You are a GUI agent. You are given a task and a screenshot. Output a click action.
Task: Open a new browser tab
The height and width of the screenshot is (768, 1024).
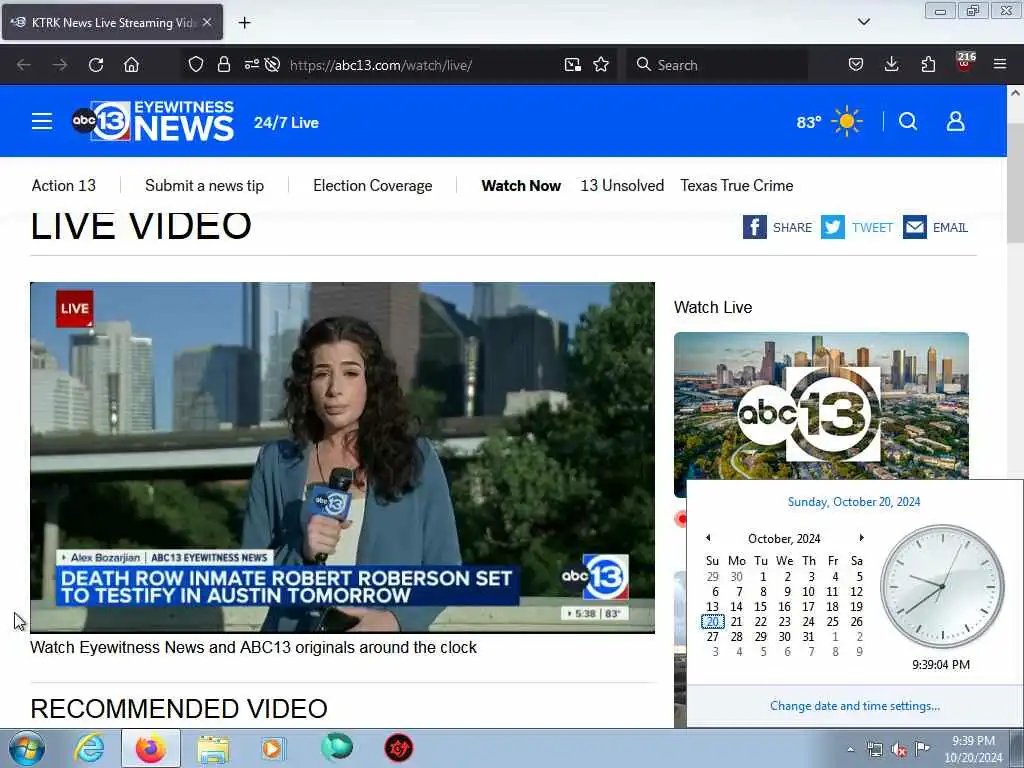point(244,23)
